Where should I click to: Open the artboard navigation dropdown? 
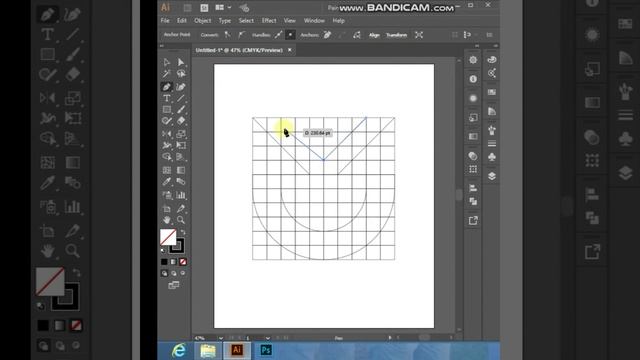click(x=267, y=338)
